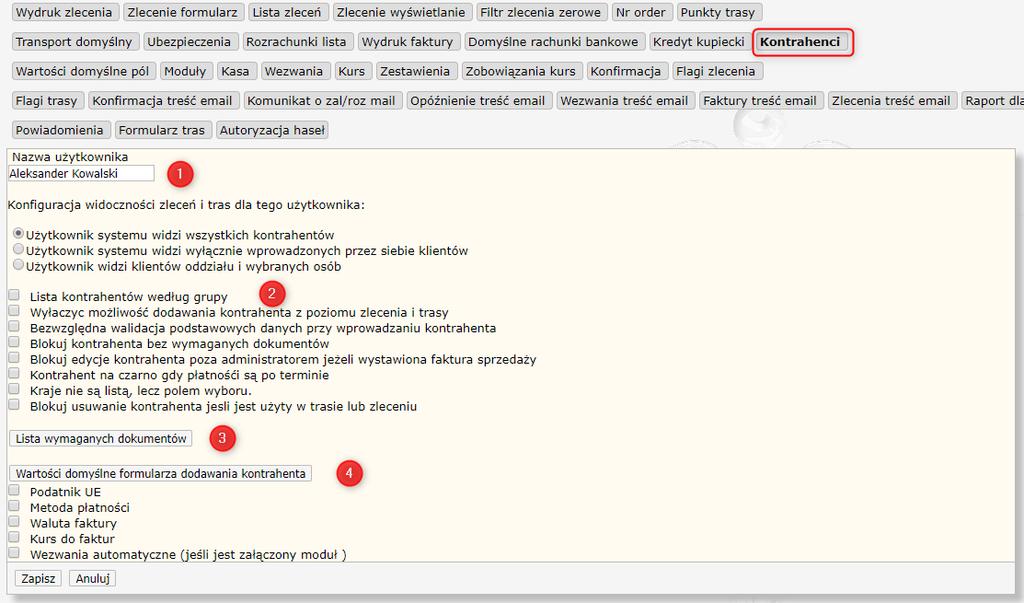Viewport: 1024px width, 603px height.
Task: Enable Kontrahent na czarno gdy płatności po terminie
Action: pos(14,374)
